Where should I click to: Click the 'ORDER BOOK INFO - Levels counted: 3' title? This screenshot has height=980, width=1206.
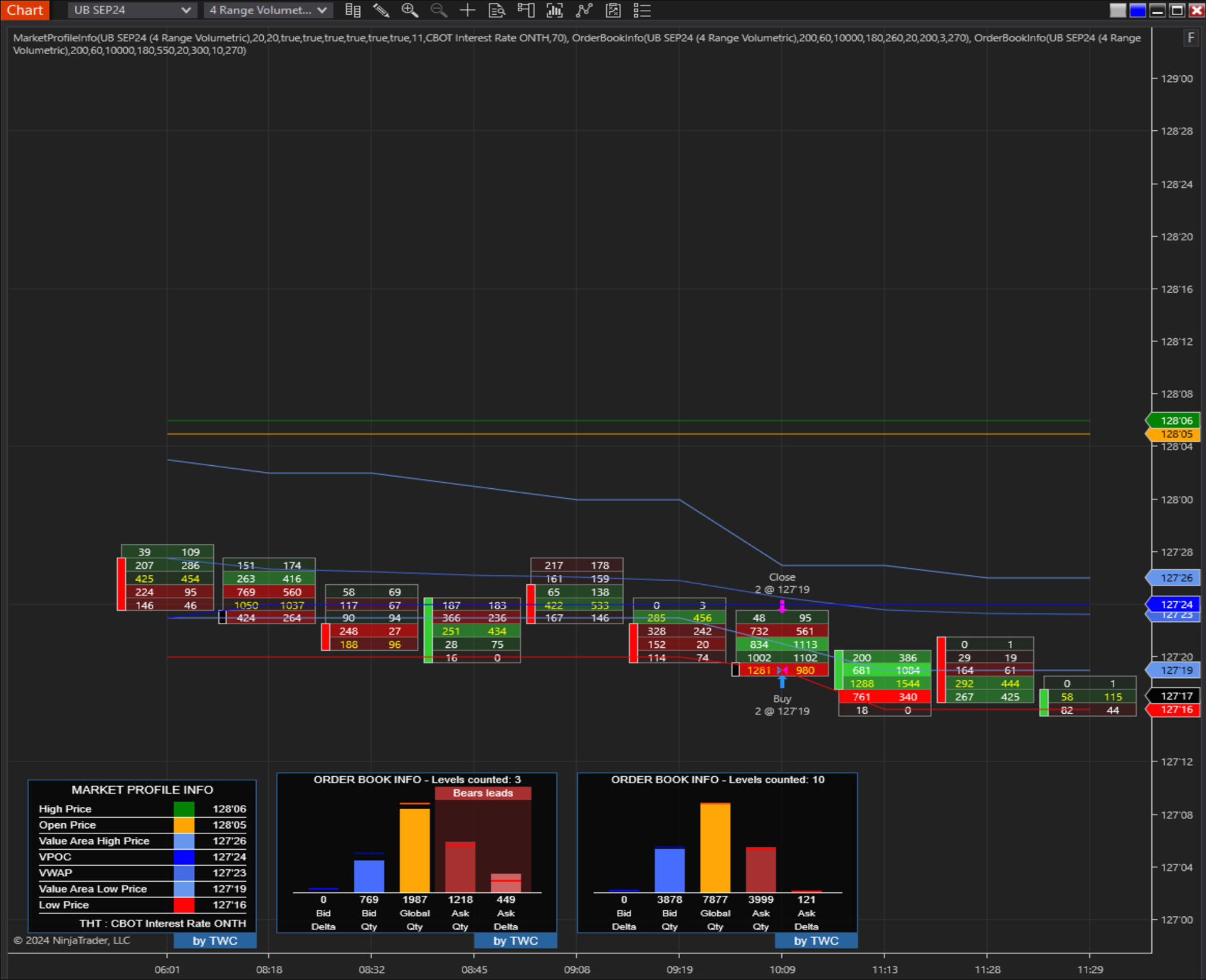(x=417, y=780)
